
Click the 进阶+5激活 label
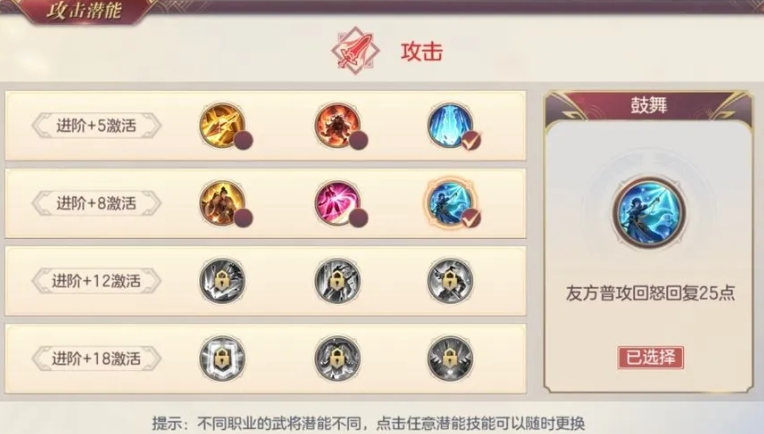(x=96, y=126)
